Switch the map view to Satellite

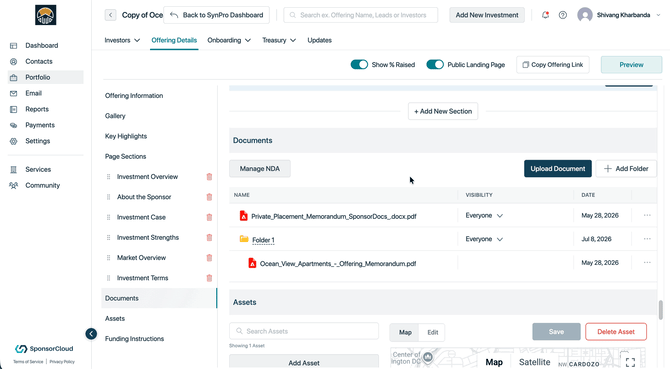[534, 362]
